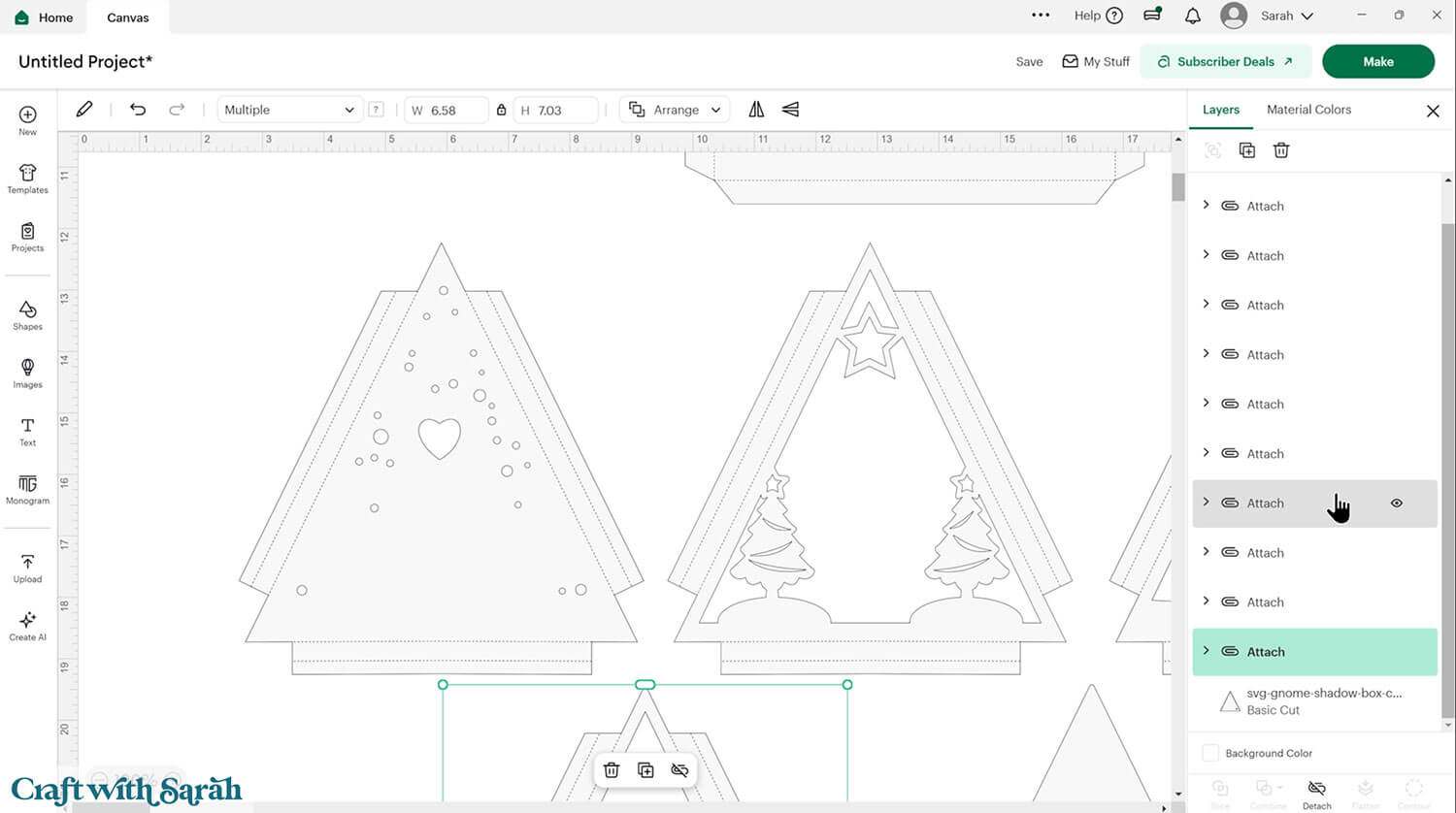Click the Detach button
This screenshot has height=813, width=1456.
tap(1316, 793)
